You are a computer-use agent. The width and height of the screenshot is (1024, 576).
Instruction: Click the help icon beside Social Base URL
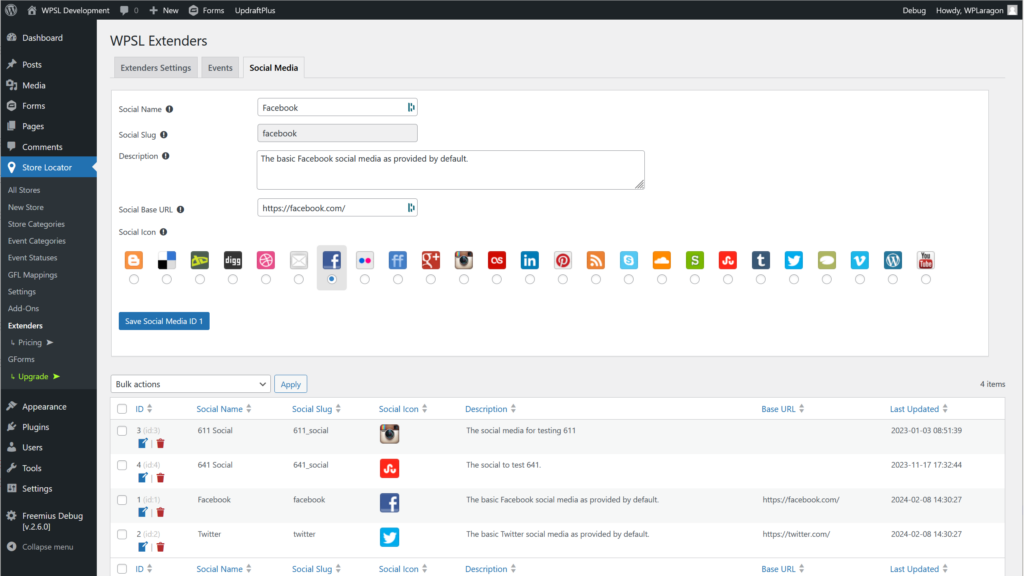(x=181, y=210)
